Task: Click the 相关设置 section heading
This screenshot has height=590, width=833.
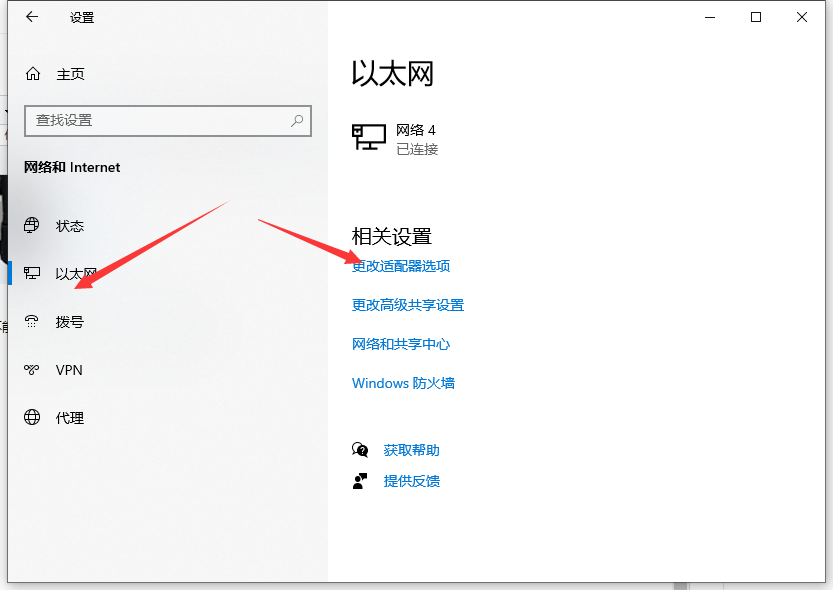Action: tap(392, 236)
